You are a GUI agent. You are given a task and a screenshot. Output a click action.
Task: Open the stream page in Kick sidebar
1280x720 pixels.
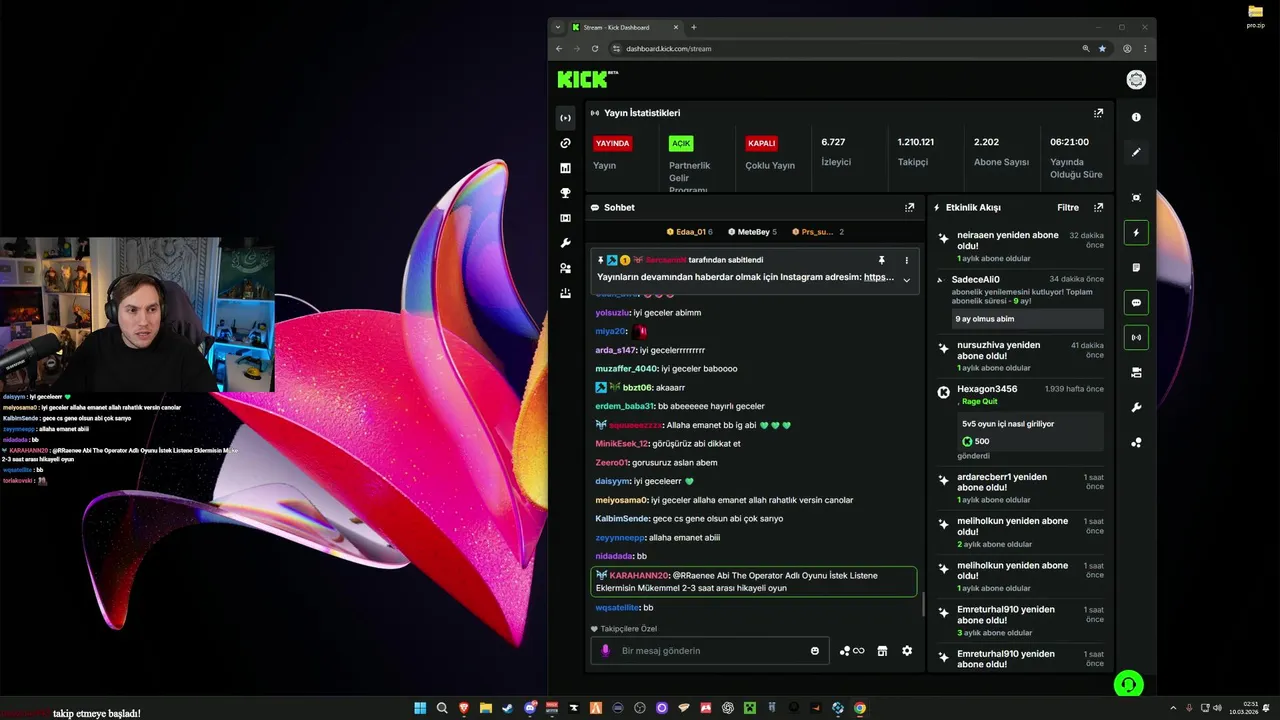pos(565,118)
